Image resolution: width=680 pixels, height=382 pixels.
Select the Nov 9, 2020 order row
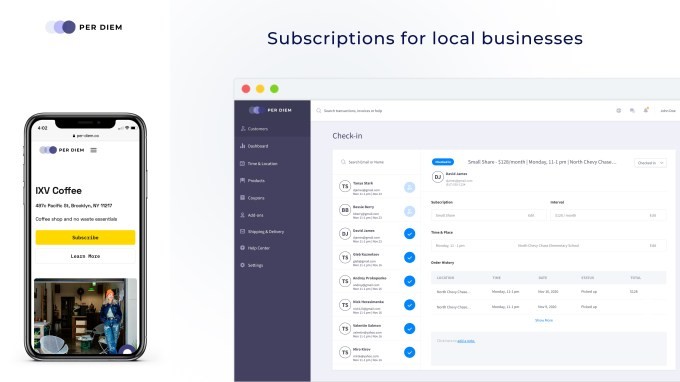coord(548,307)
